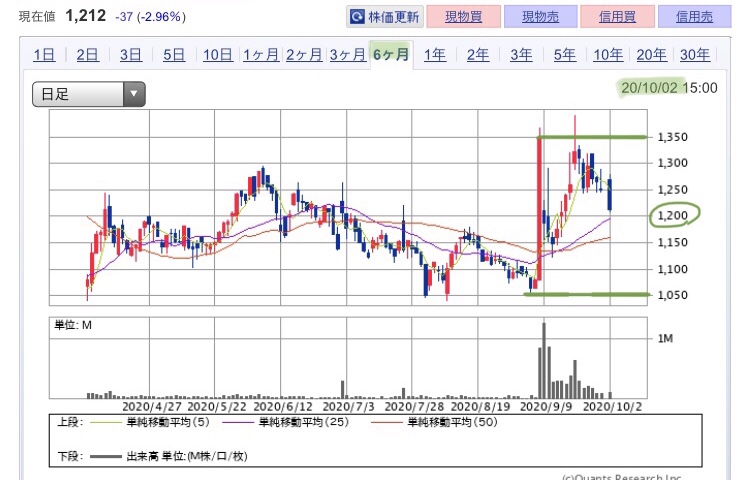737x480 pixels.
Task: Click the 2020/9/9 date label
Action: [x=546, y=406]
